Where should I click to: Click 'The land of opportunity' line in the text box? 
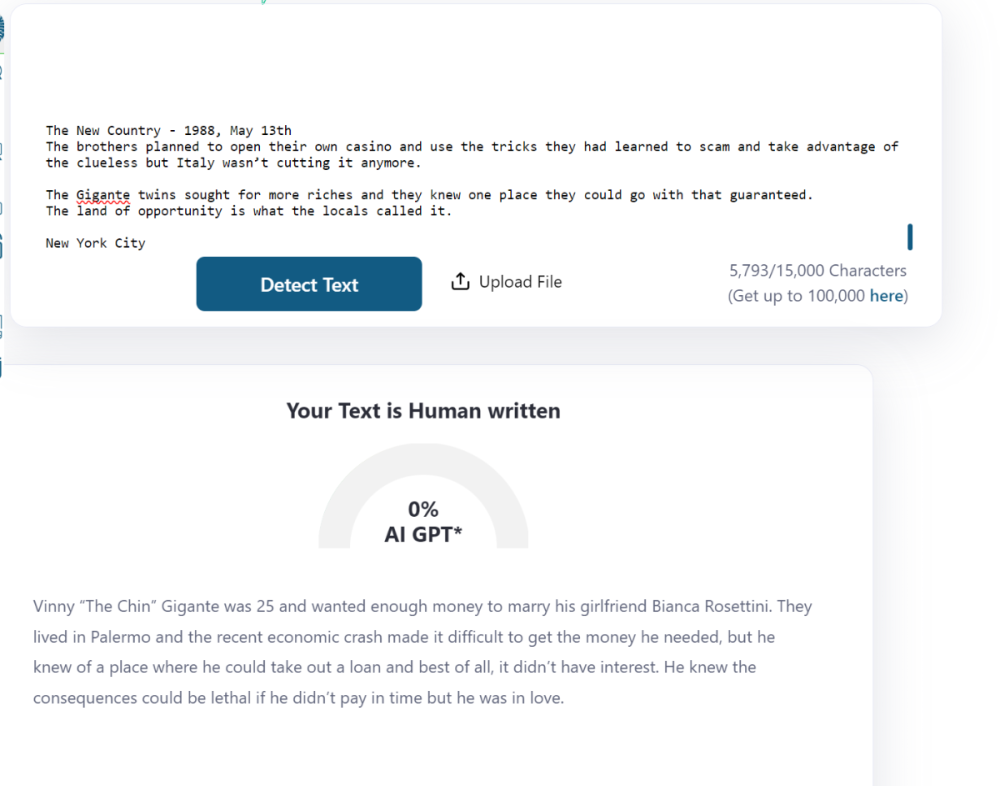[x=248, y=211]
